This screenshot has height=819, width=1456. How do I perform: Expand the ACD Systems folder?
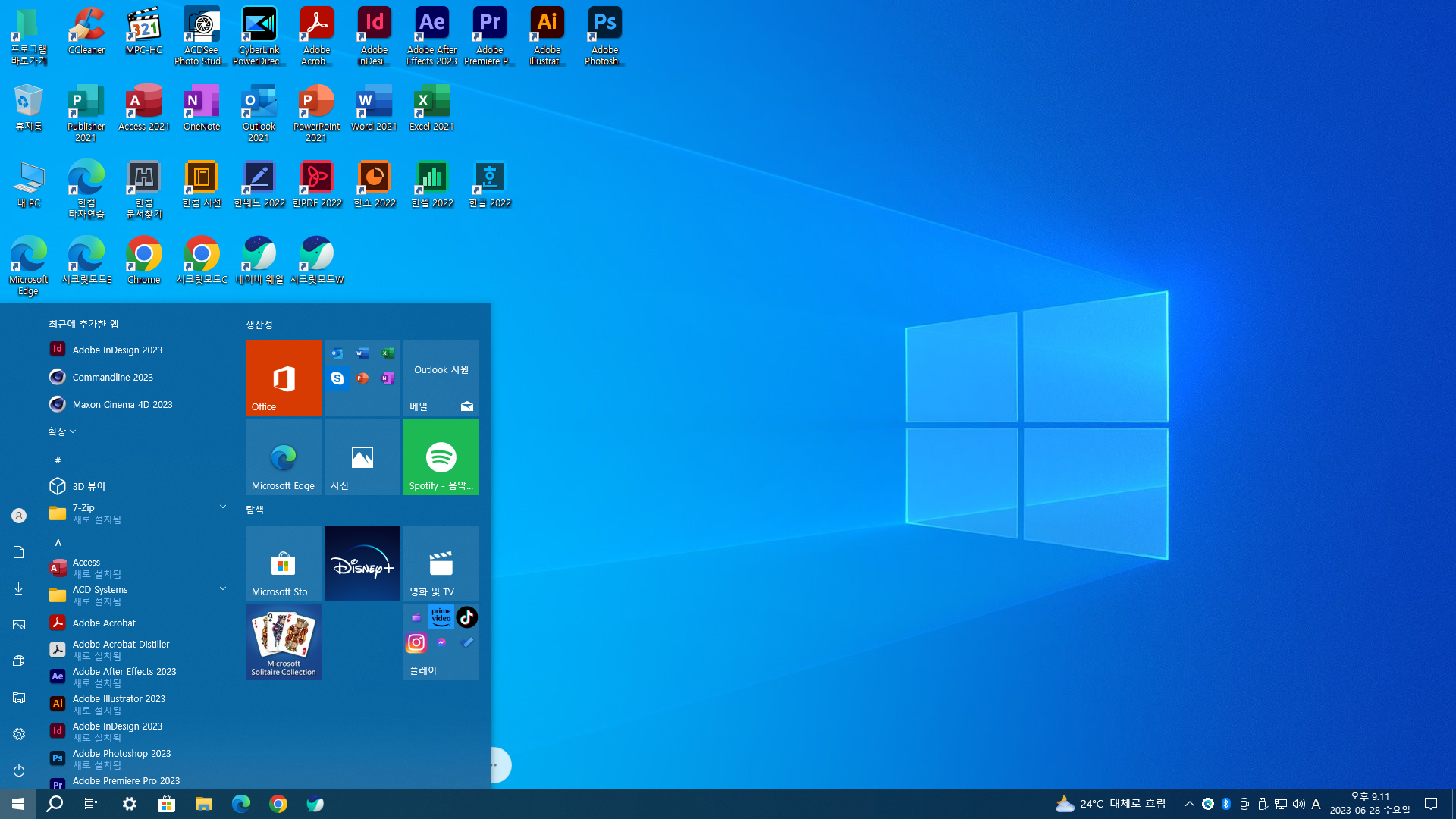[223, 588]
